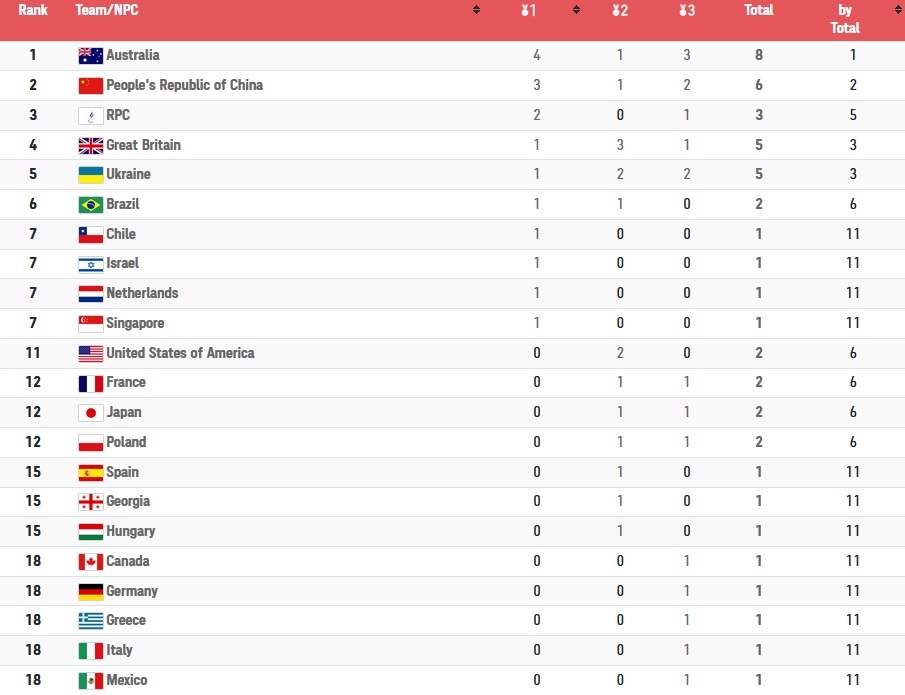Screen dimensions: 905x695
Task: Click the RPC emblem icon
Action: click(91, 115)
